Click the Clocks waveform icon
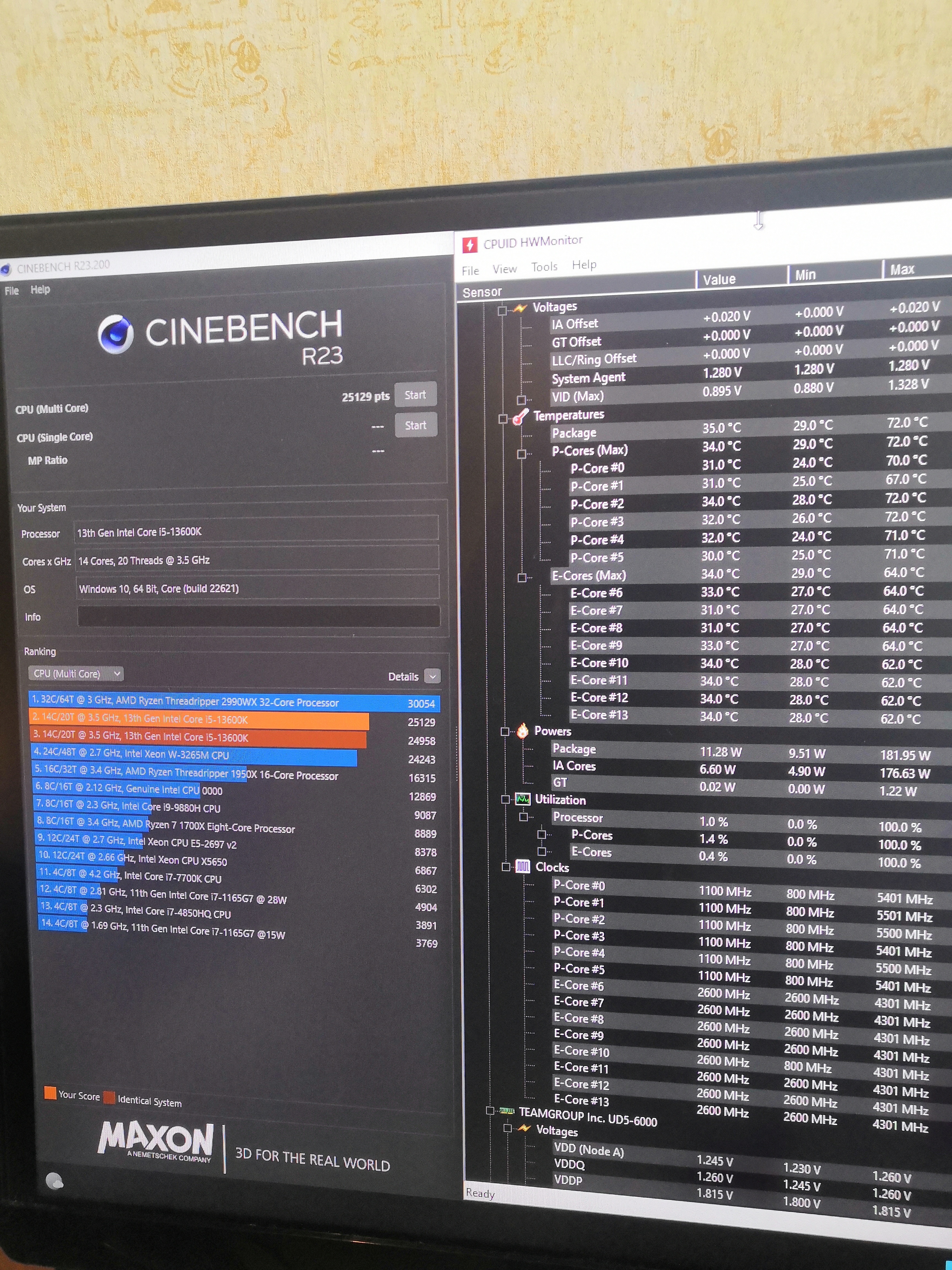This screenshot has height=1270, width=952. [x=523, y=867]
